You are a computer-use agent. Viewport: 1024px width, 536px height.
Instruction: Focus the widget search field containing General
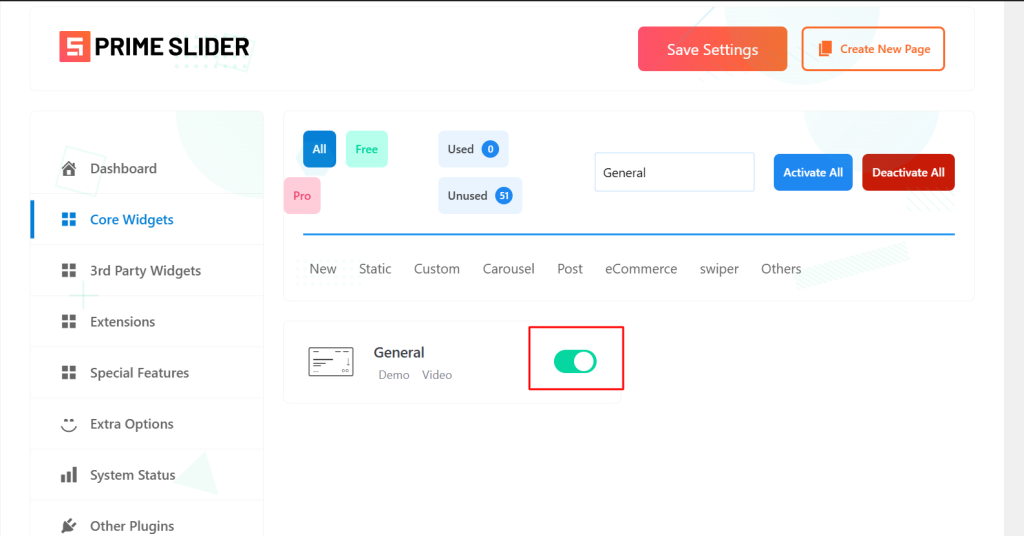pos(675,172)
